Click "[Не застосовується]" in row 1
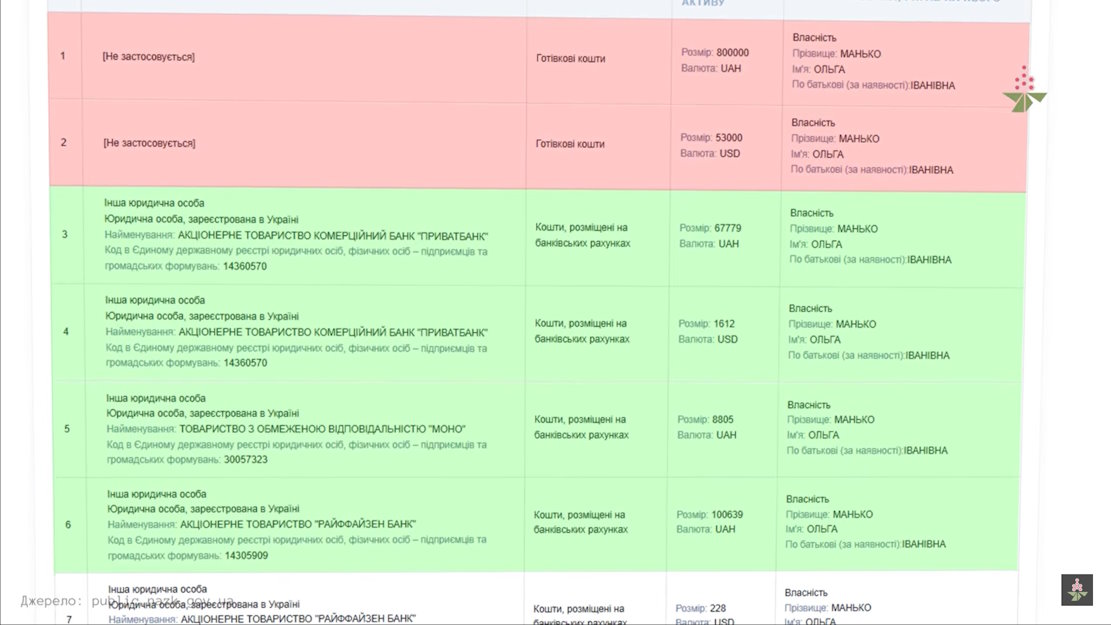1111x625 pixels. coord(149,57)
